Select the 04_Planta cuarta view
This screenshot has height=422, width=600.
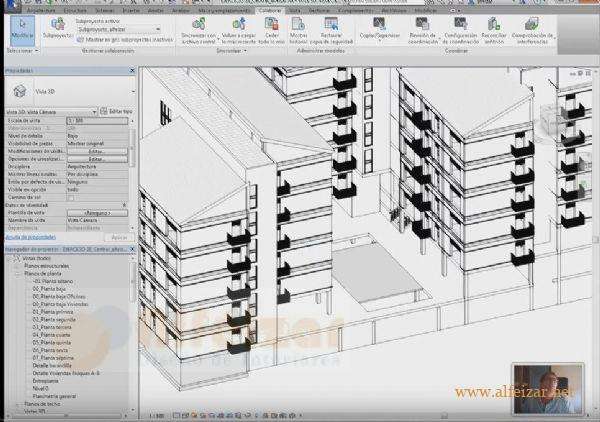[x=51, y=335]
